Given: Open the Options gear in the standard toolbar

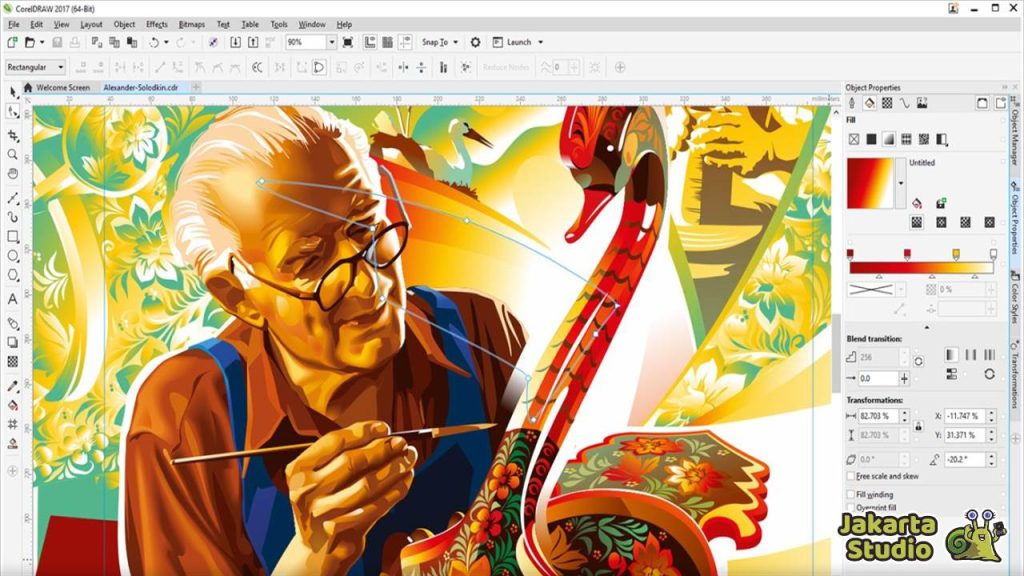Looking at the screenshot, I should point(476,42).
